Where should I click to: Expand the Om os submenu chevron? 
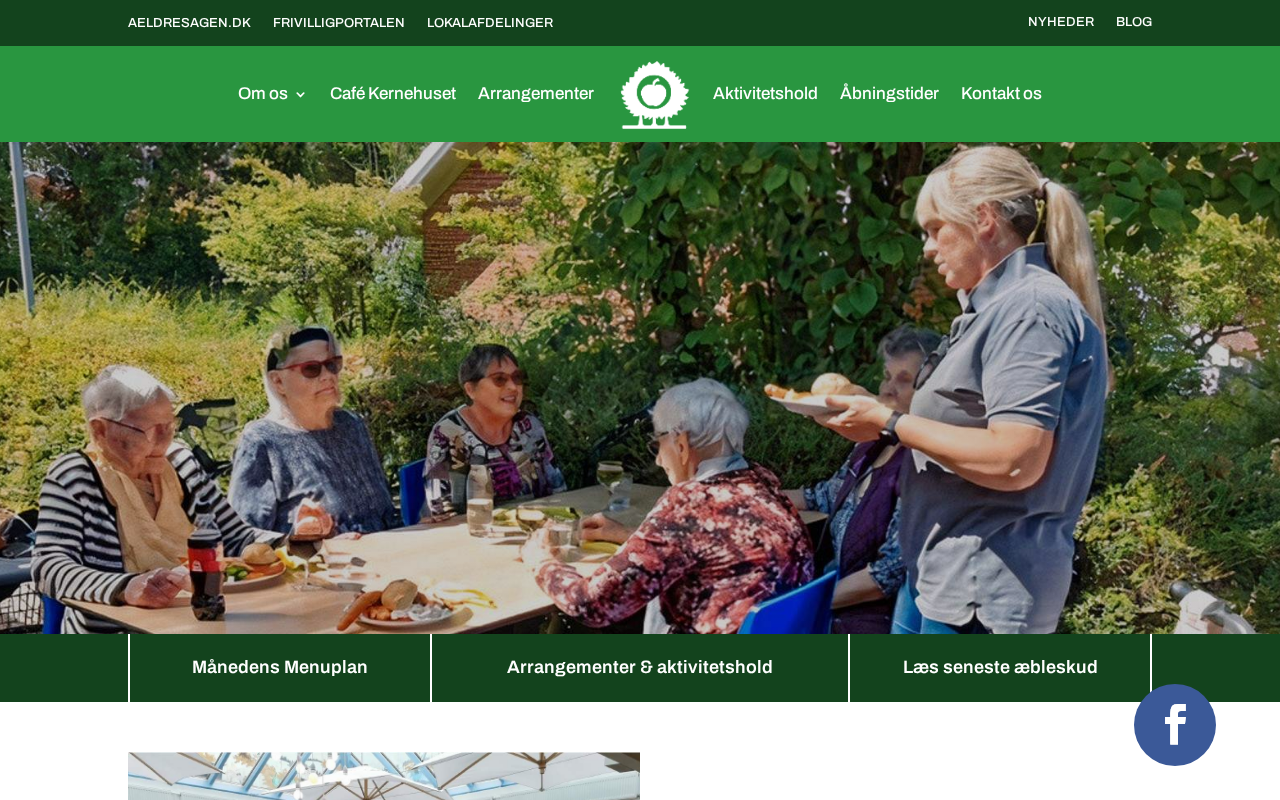pyautogui.click(x=300, y=95)
